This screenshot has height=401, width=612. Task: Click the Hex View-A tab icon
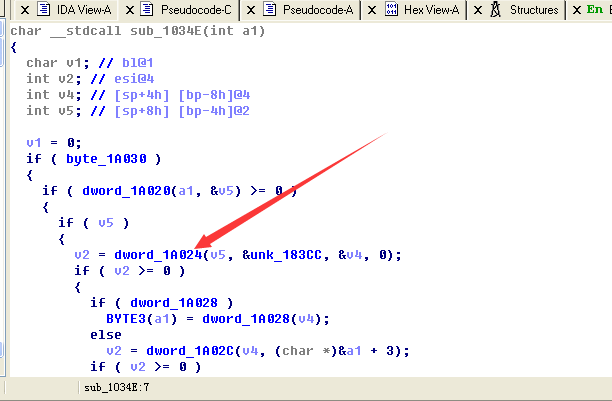[x=387, y=10]
